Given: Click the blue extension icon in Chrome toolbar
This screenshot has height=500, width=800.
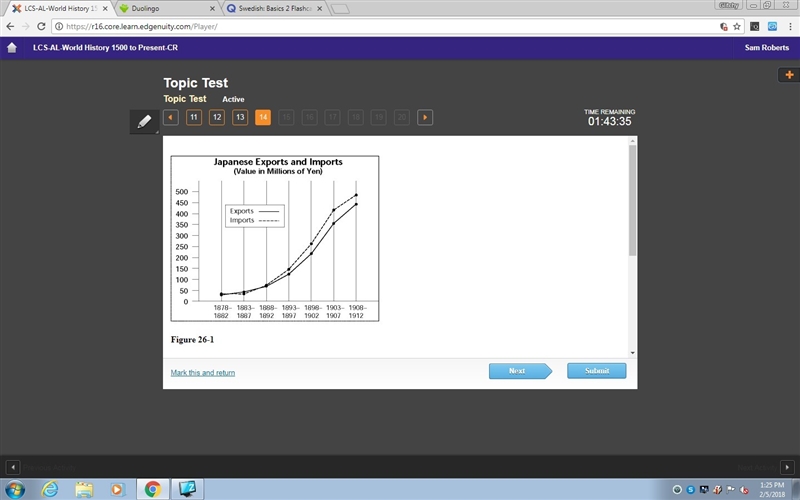Looking at the screenshot, I should 772,27.
